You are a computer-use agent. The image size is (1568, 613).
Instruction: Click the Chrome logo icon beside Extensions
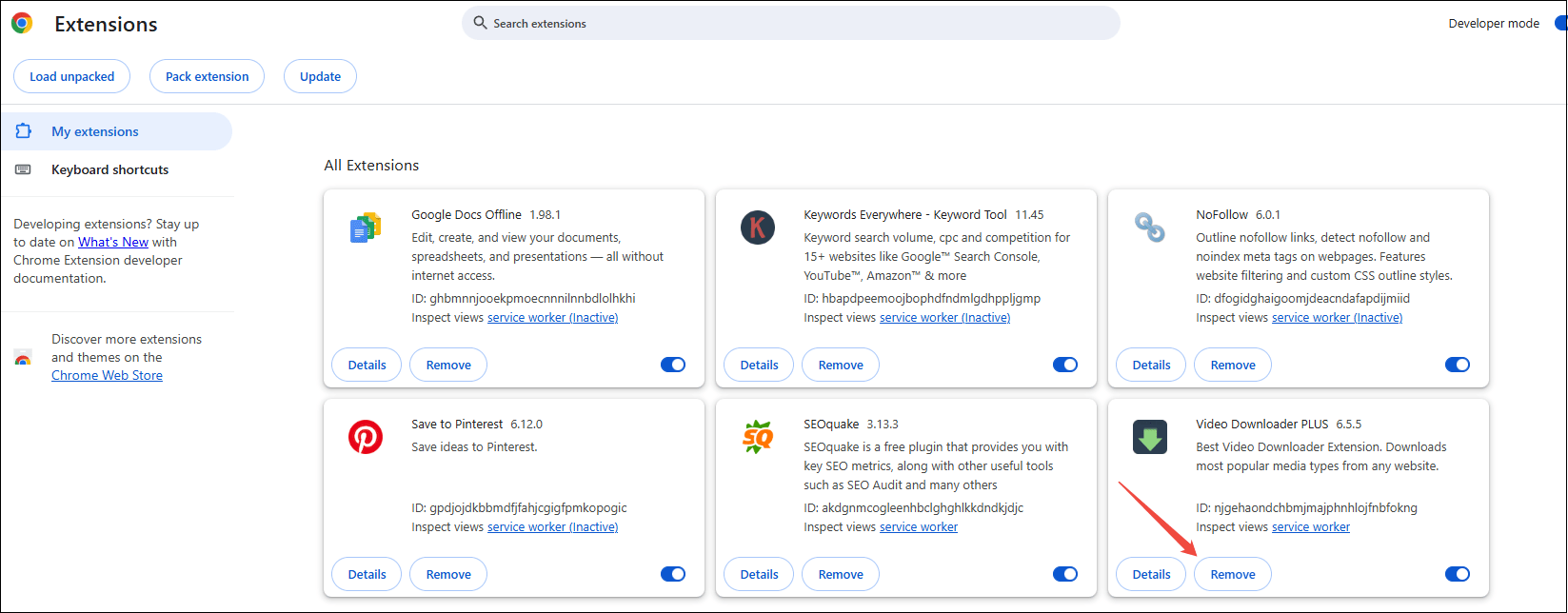(22, 24)
